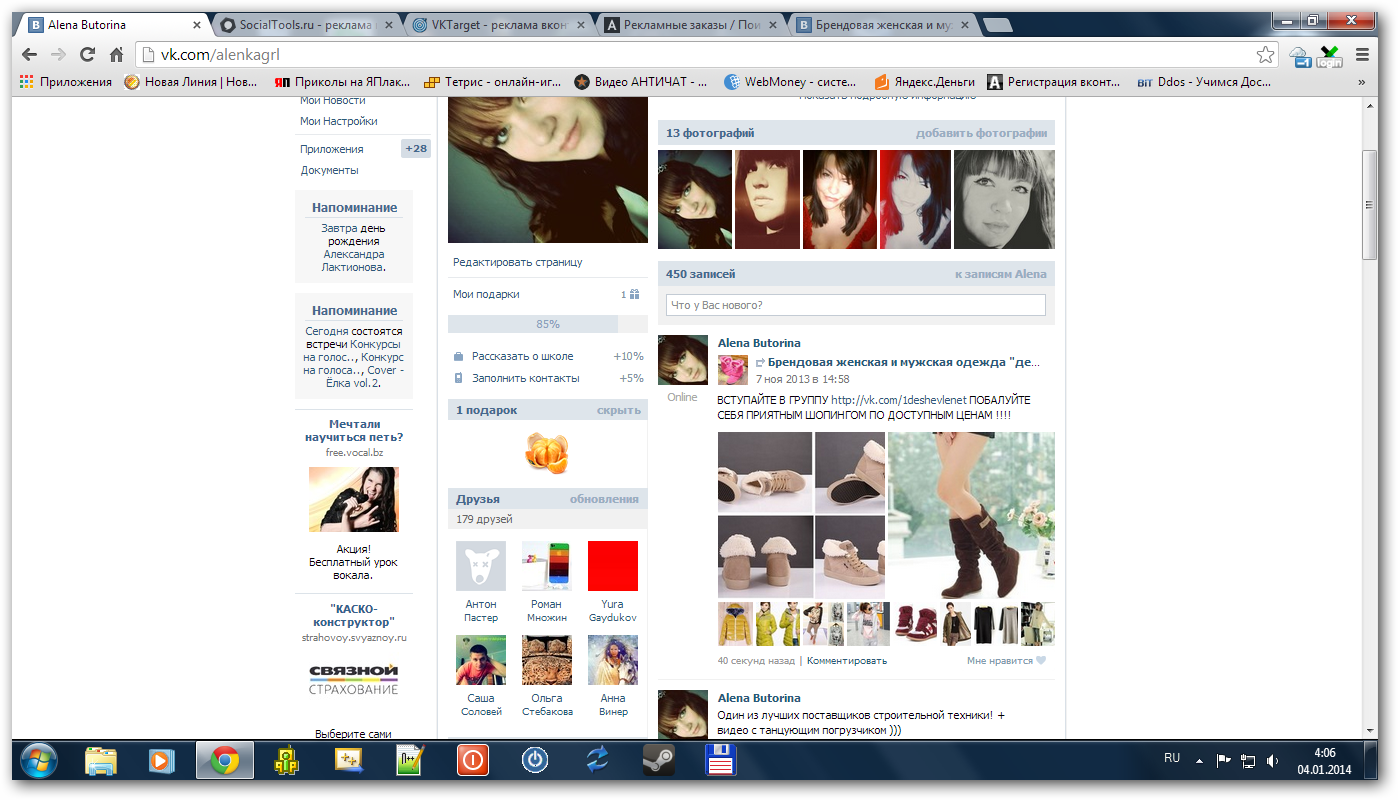Open the Видео АНТИЧАТ bookmark
This screenshot has height=800, width=1398.
coord(639,82)
